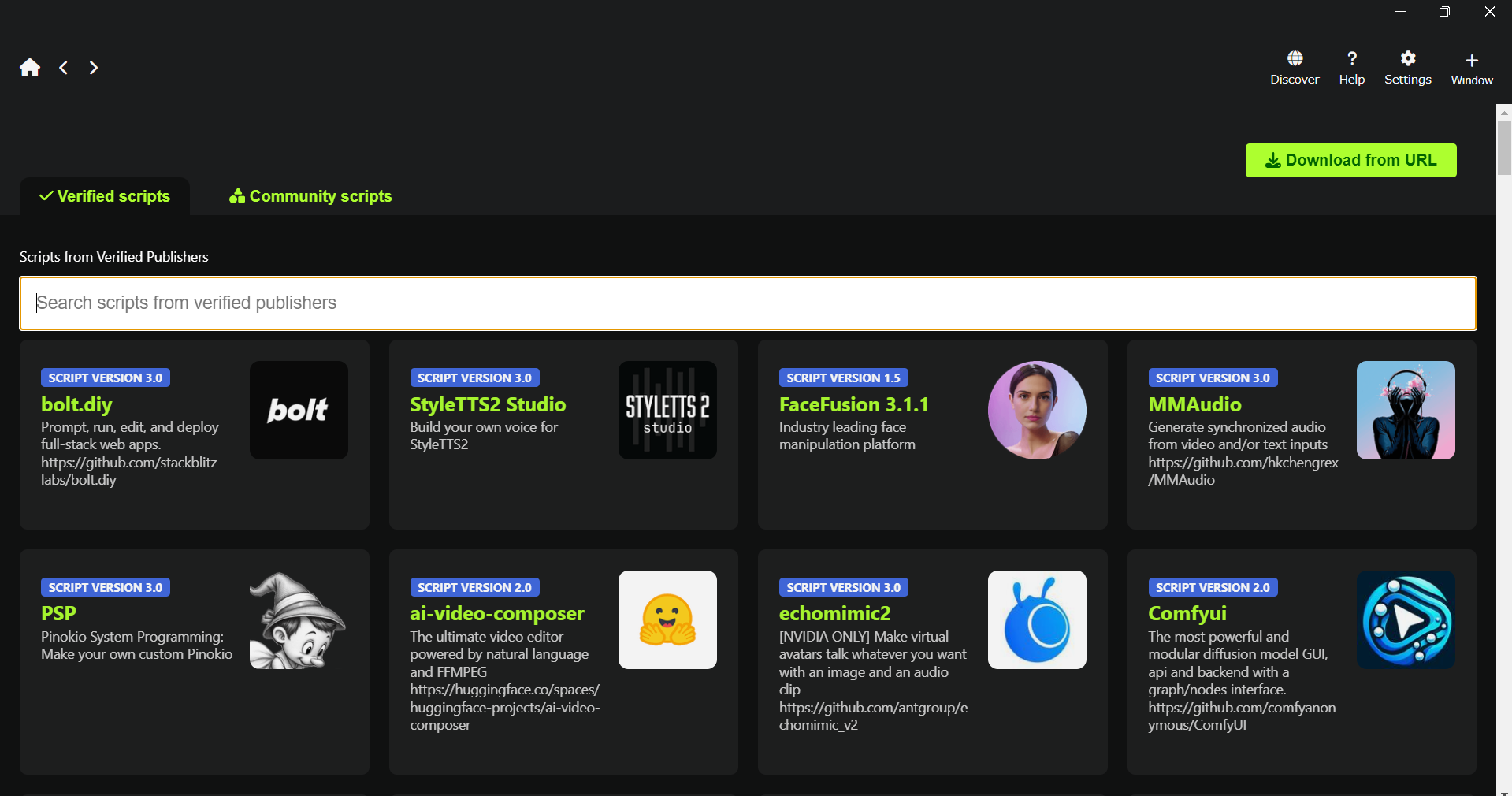Open the PSP Pinocchio drawing thumbnail
1512x796 pixels.
point(299,620)
